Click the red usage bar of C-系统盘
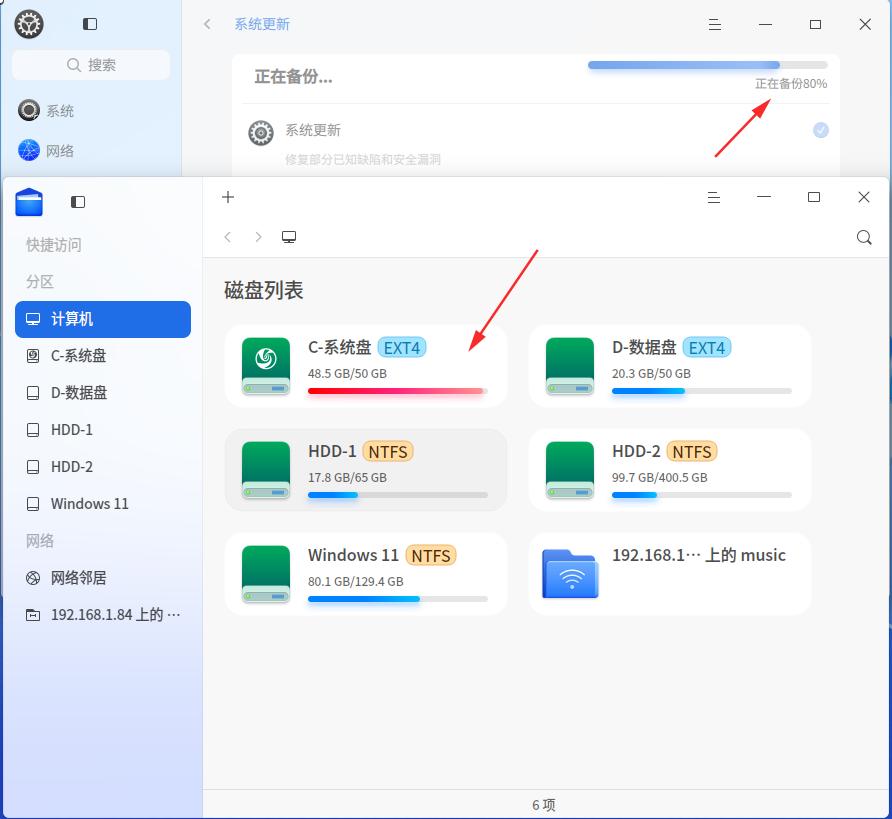This screenshot has width=892, height=819. 398,391
